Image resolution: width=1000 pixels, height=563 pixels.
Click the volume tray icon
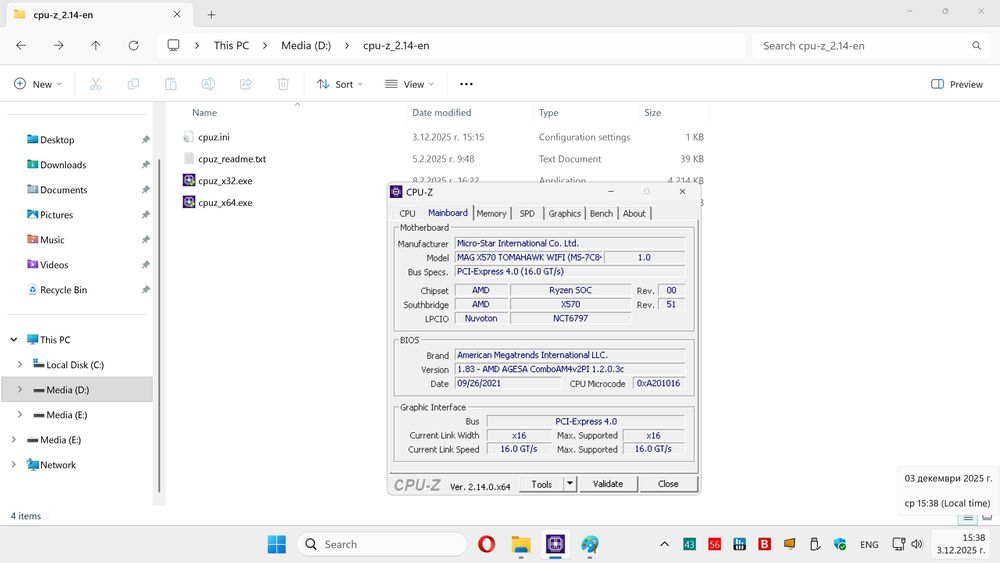coord(917,545)
